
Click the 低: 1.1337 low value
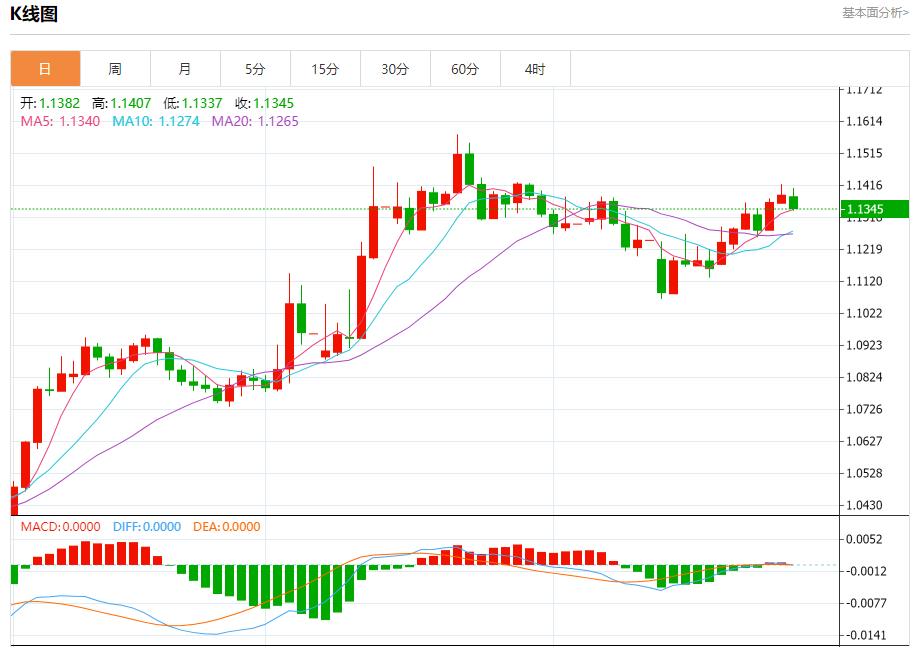[193, 103]
